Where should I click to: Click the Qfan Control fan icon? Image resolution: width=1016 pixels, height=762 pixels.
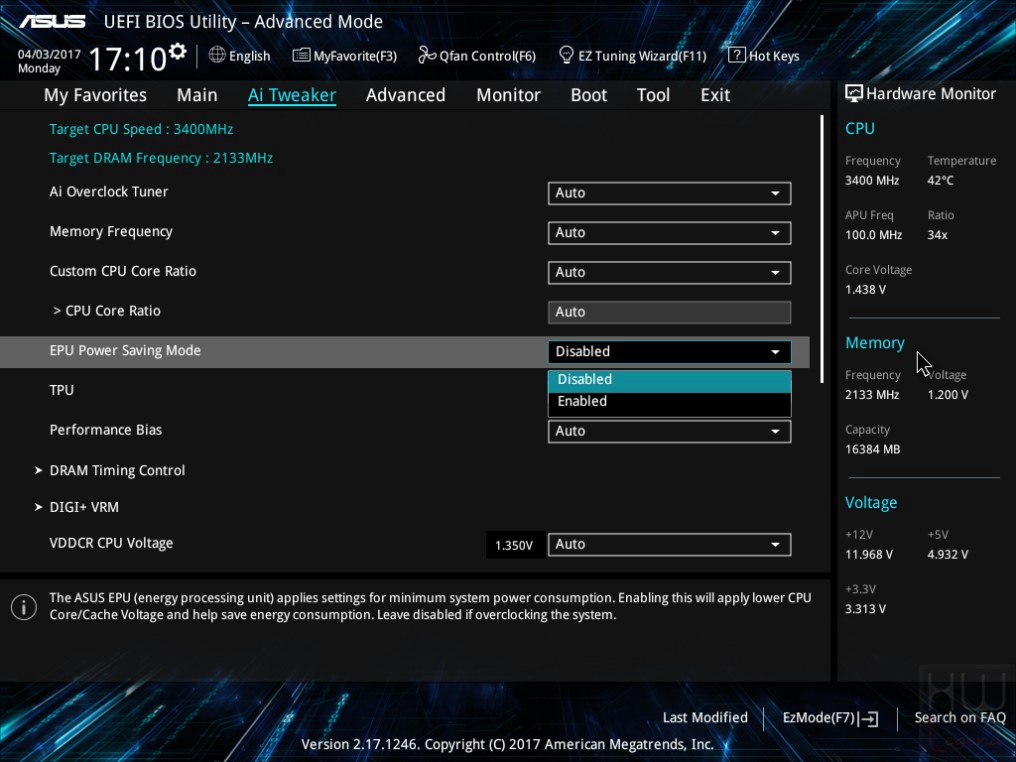[427, 55]
